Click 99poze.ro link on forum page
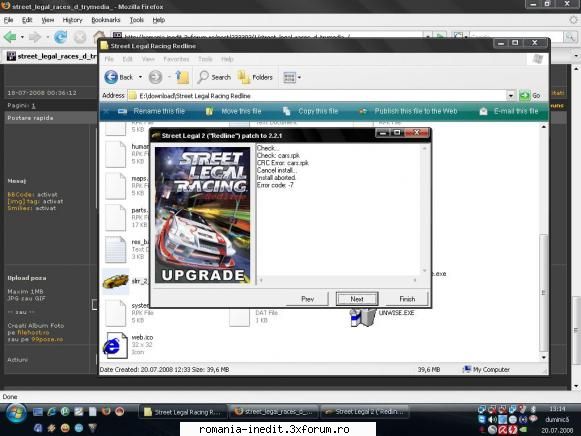Image resolution: width=581 pixels, height=436 pixels. point(47,339)
